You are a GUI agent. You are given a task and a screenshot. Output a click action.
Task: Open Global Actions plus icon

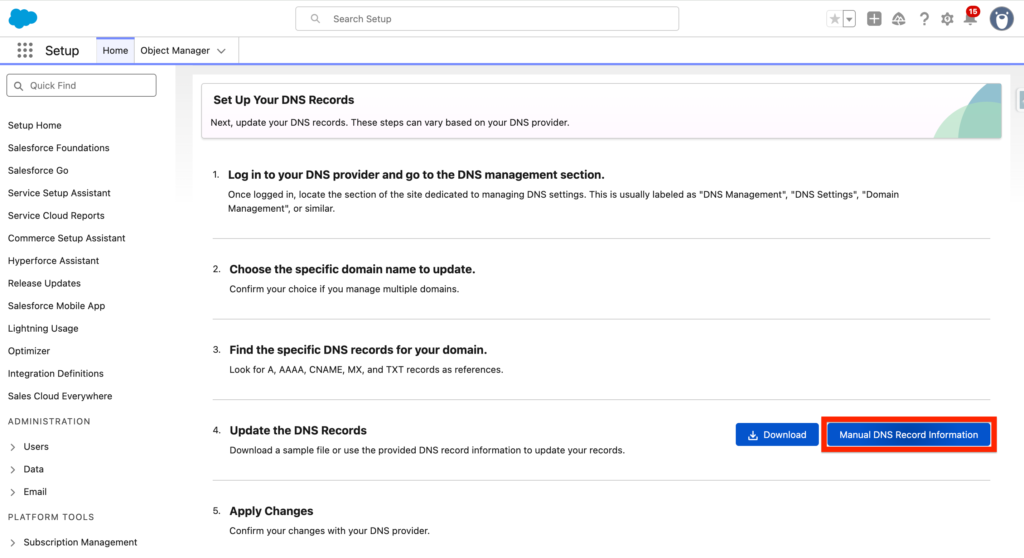pos(874,19)
